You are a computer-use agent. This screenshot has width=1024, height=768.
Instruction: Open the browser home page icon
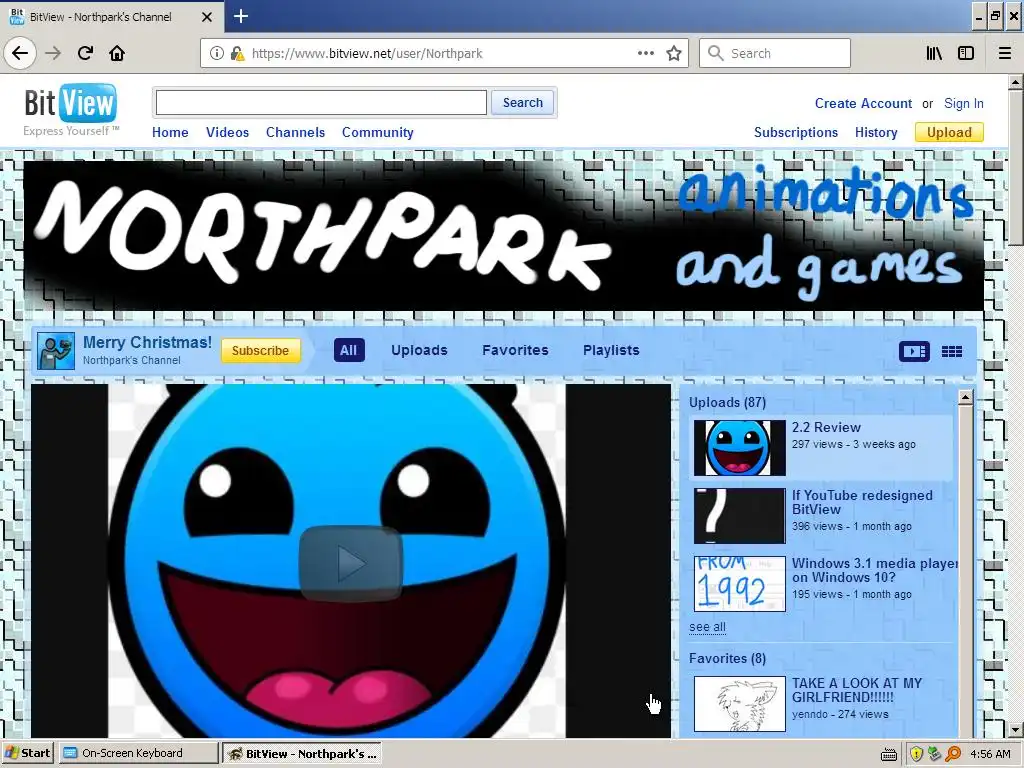coord(117,53)
